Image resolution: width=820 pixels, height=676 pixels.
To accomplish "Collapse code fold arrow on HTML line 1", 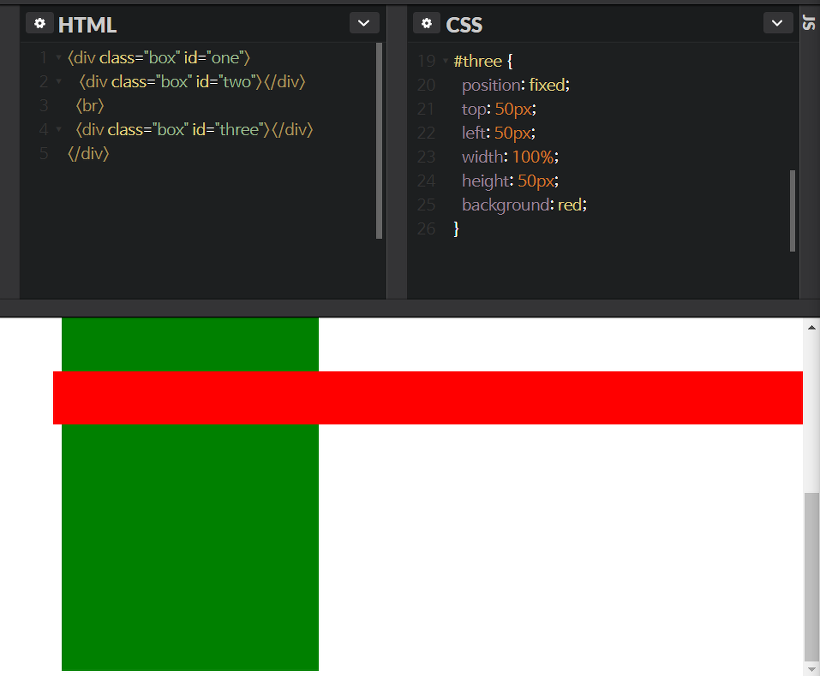I will (59, 58).
